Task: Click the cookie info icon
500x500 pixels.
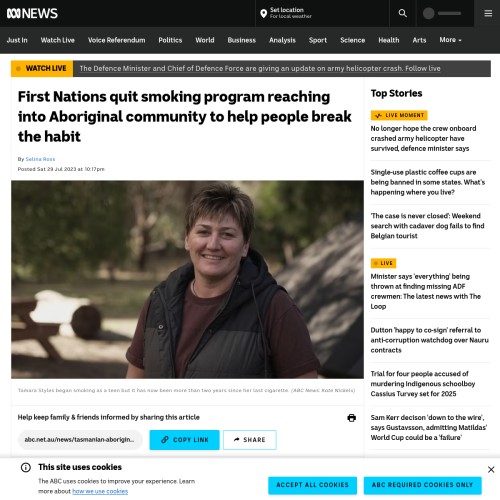Action: point(26,467)
